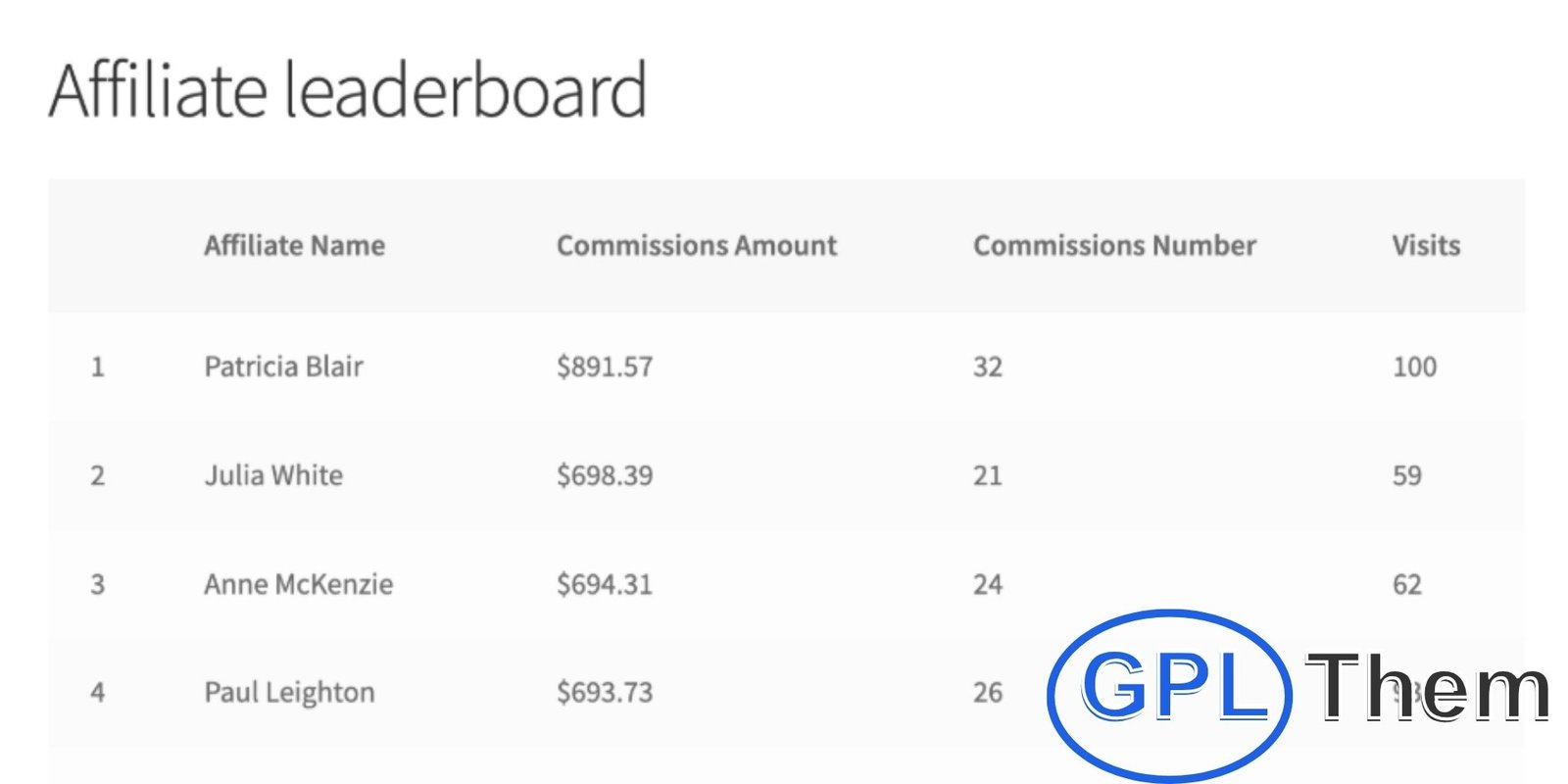Click the Commissions Number column header

pyautogui.click(x=1114, y=245)
